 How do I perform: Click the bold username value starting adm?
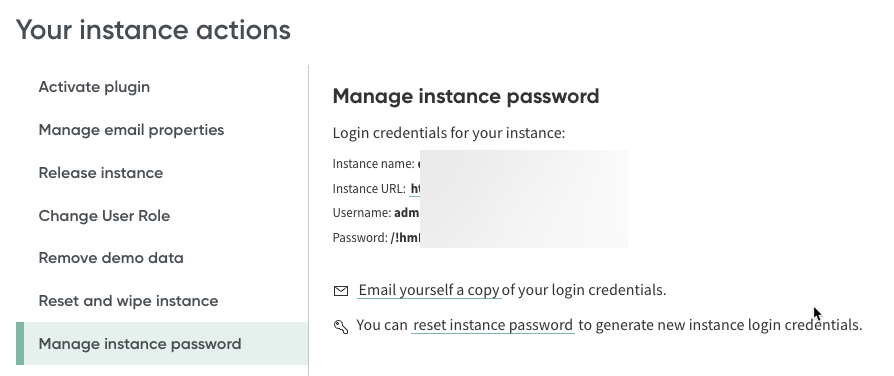pos(407,213)
